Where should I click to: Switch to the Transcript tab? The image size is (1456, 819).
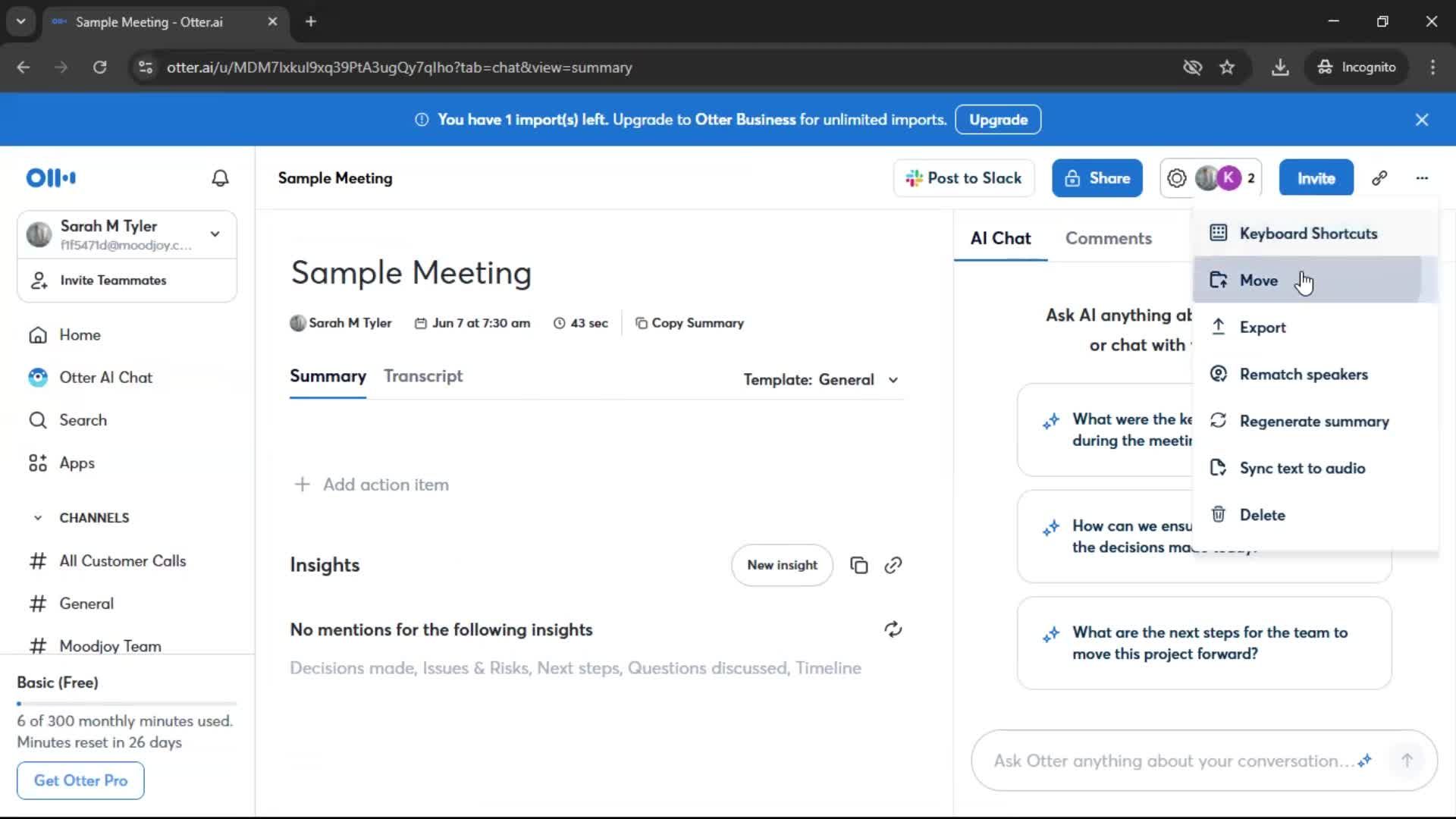[x=423, y=376]
